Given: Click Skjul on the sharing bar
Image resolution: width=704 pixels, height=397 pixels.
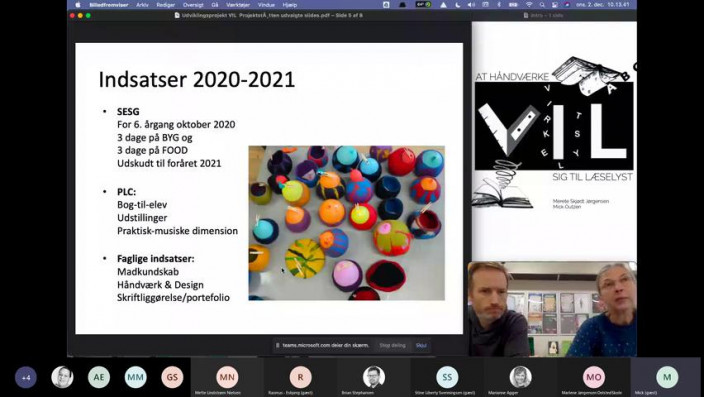Looking at the screenshot, I should [421, 345].
